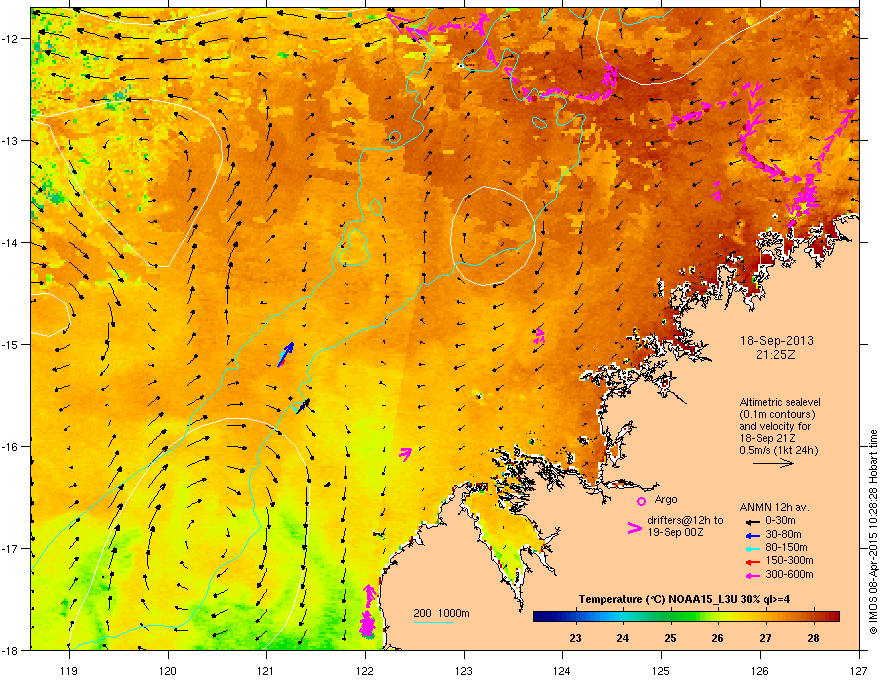This screenshot has height=680, width=880.
Task: Click latitude axis label -14
Action: (11, 242)
